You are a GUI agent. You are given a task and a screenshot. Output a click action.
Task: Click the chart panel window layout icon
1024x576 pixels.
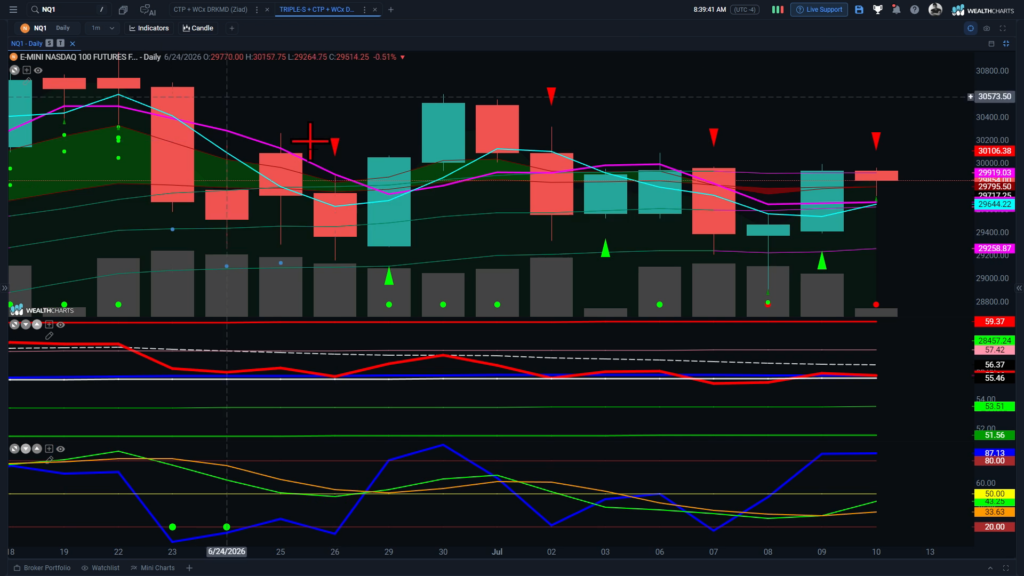(991, 44)
